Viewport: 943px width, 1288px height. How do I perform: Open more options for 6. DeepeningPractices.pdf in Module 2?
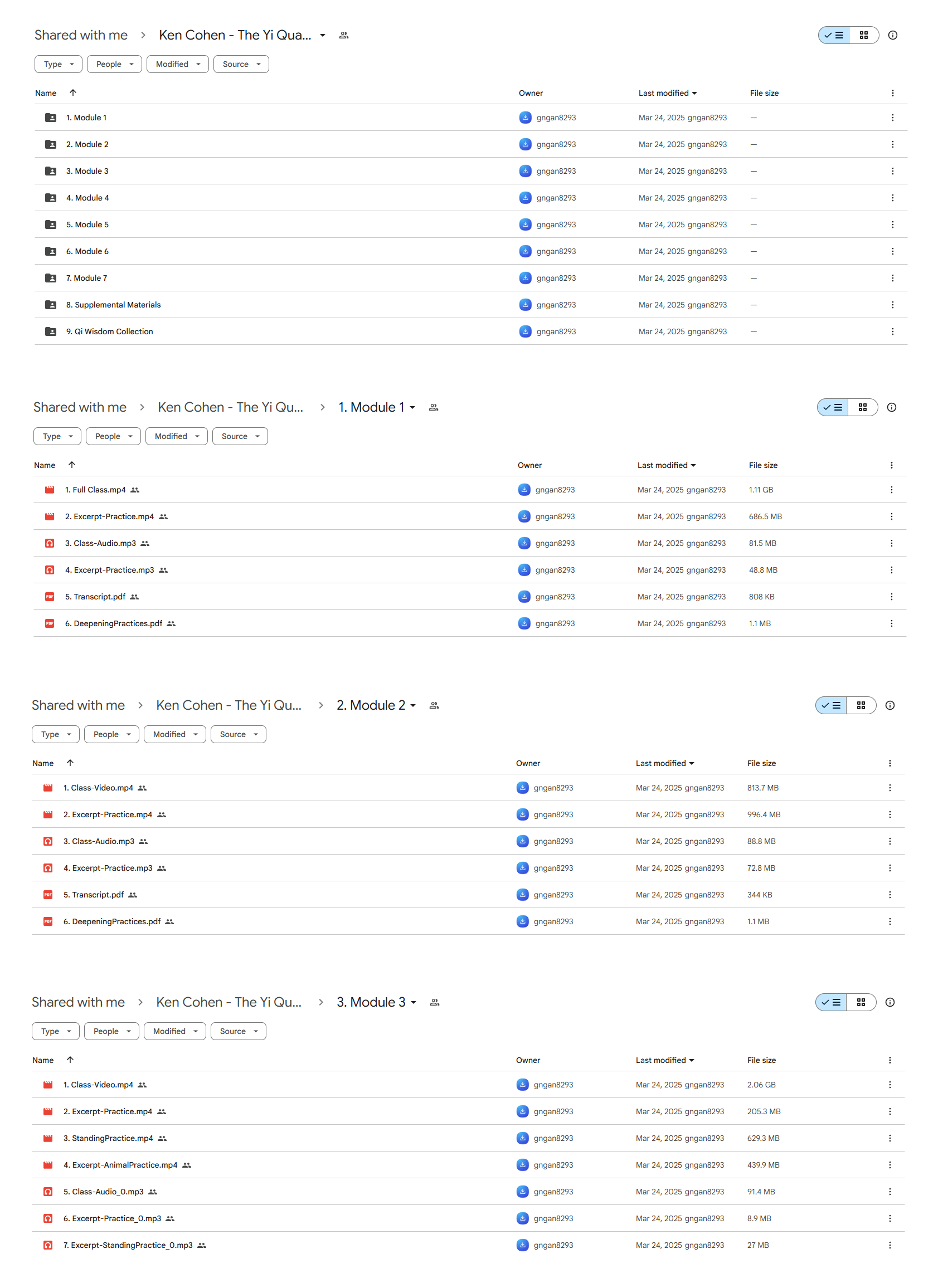click(890, 921)
